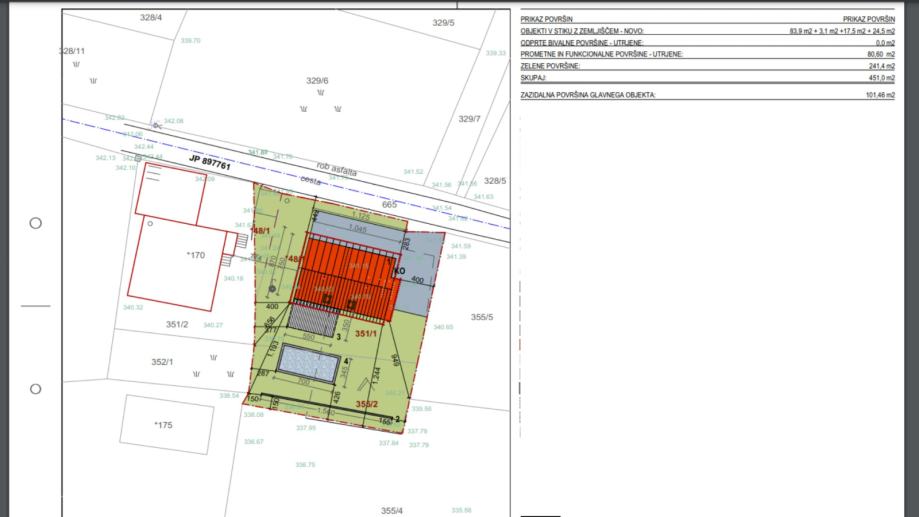
Task: Click parcel label 351/1 on plot
Action: point(366,334)
